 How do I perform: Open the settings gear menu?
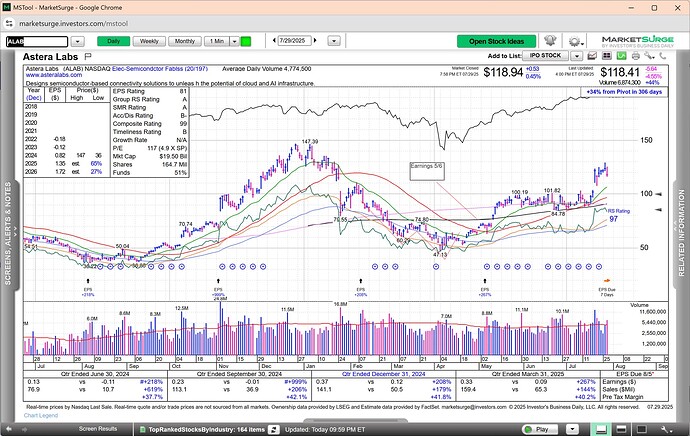click(x=576, y=41)
